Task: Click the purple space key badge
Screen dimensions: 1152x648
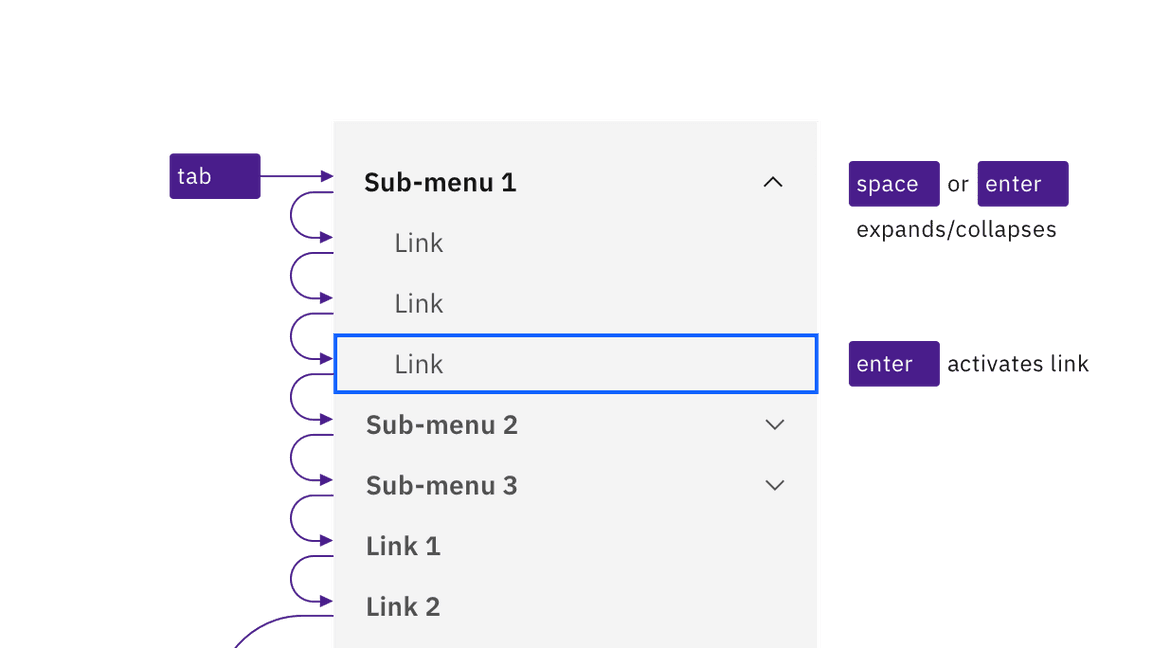Action: point(893,184)
